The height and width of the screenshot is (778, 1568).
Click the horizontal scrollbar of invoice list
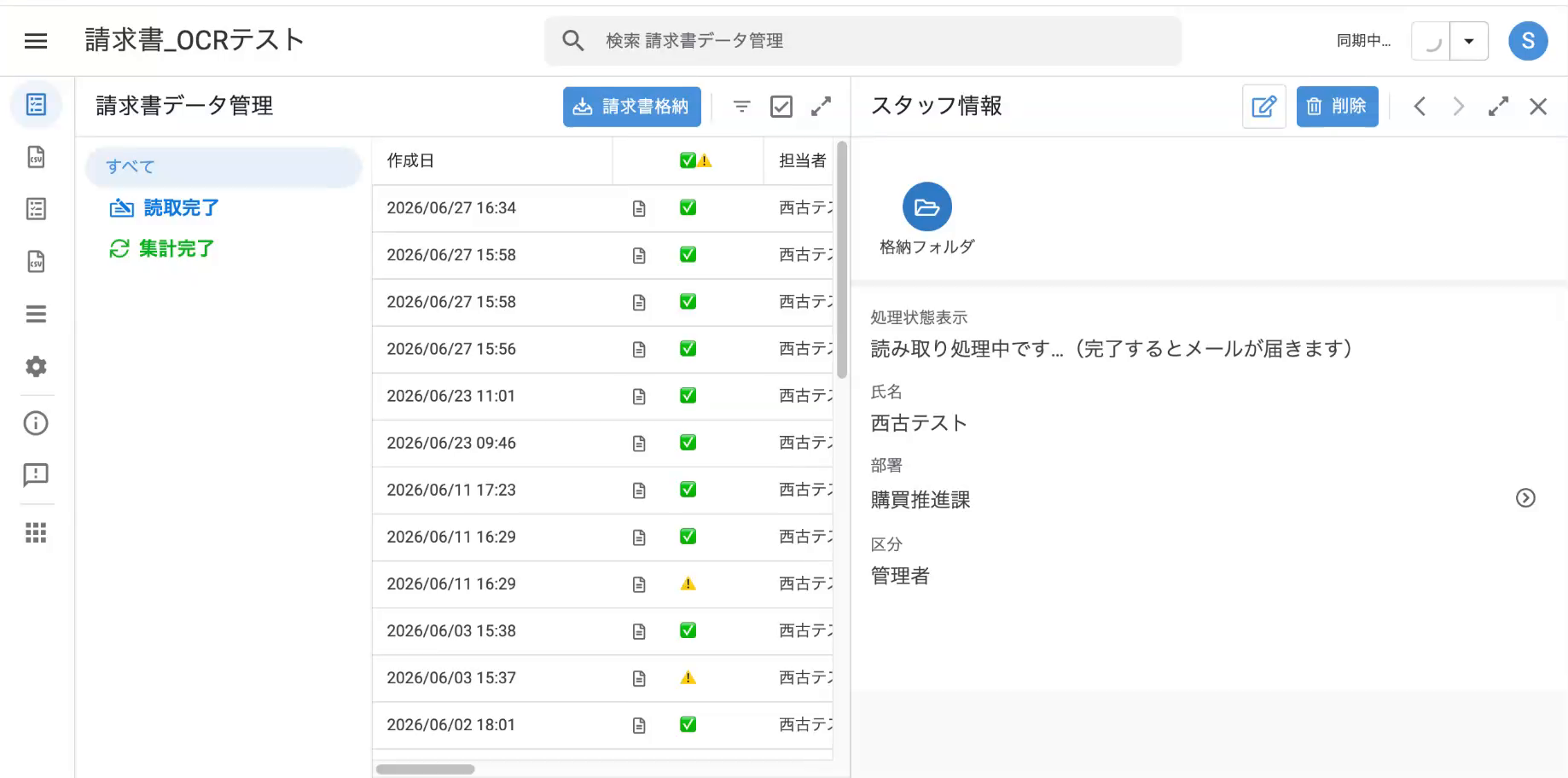click(x=425, y=769)
